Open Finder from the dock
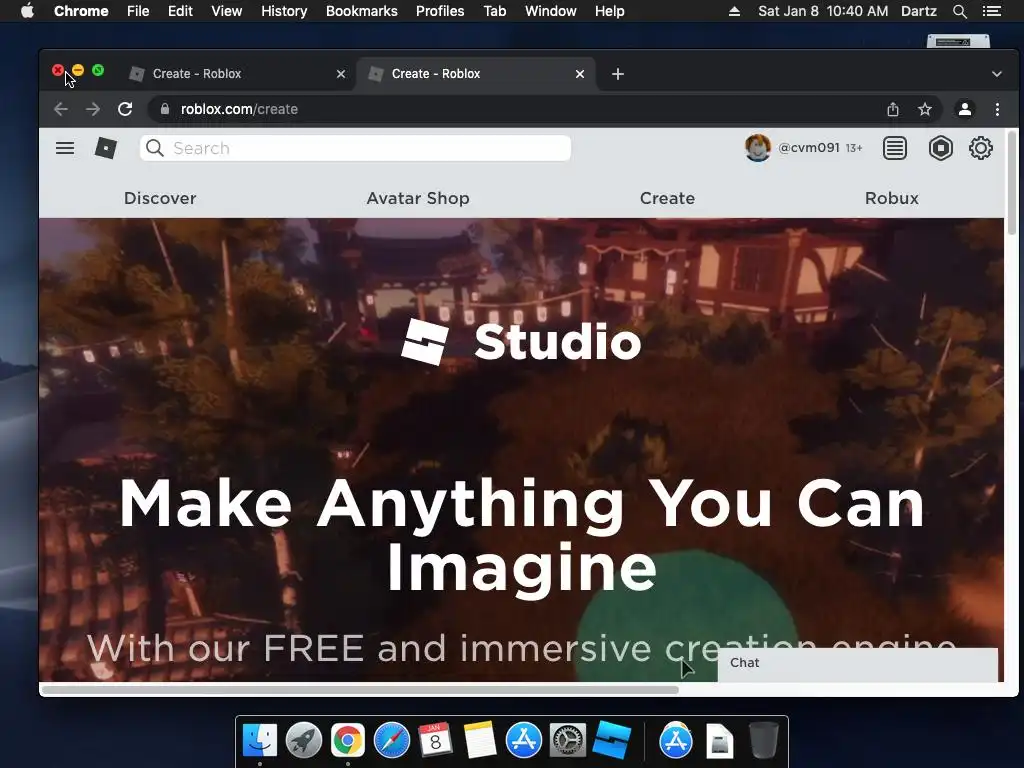Screen dimensions: 1024x768 260,741
